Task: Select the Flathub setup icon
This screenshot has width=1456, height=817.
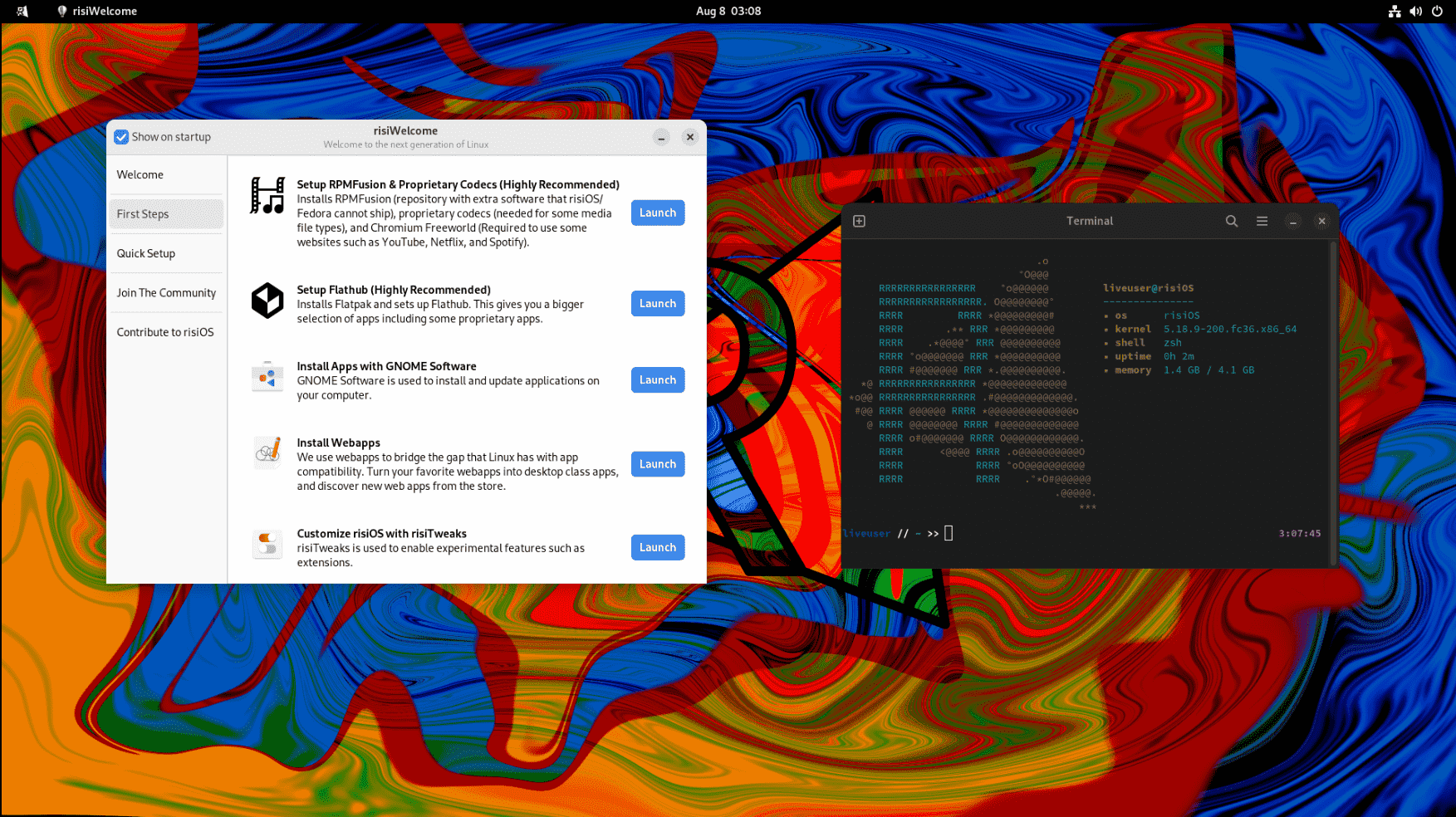Action: click(x=267, y=301)
